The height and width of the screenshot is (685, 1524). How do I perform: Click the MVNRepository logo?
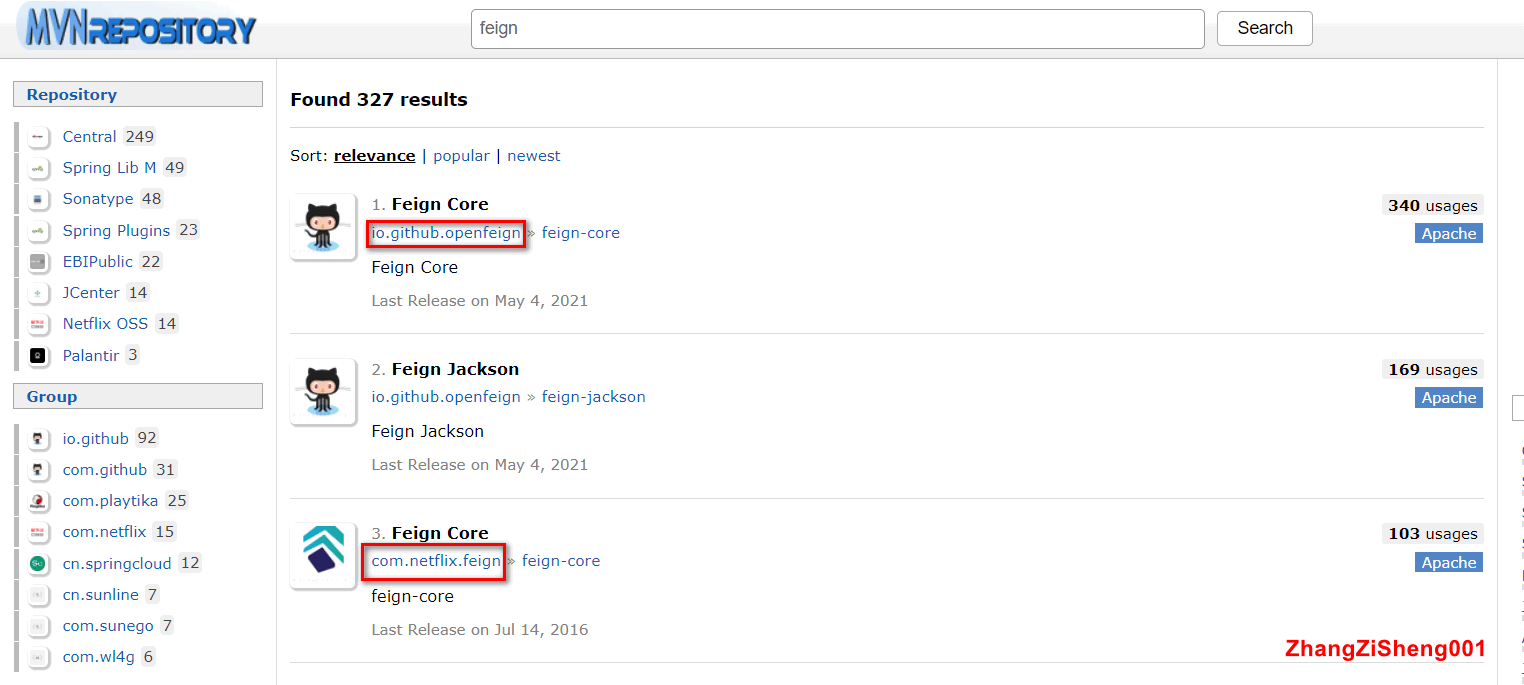(x=137, y=27)
